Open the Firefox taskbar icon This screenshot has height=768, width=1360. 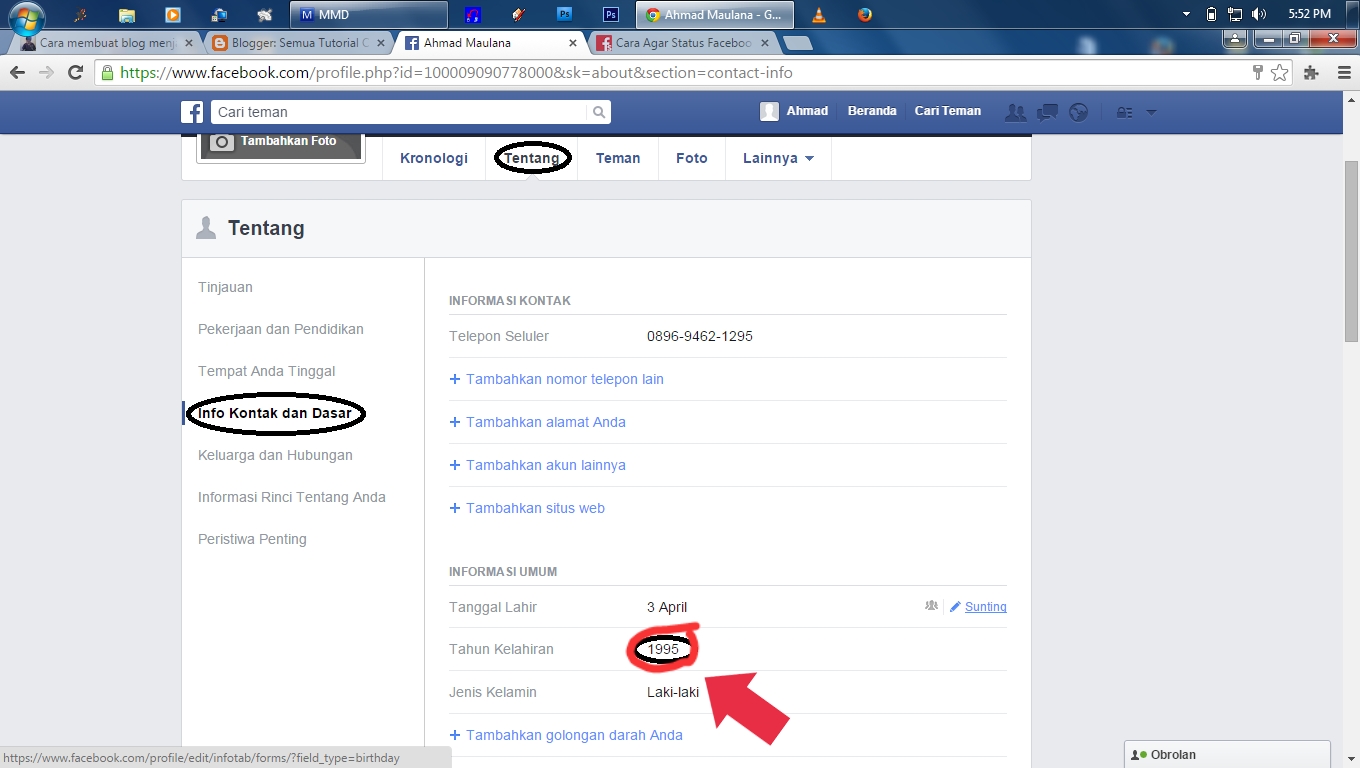pos(865,15)
